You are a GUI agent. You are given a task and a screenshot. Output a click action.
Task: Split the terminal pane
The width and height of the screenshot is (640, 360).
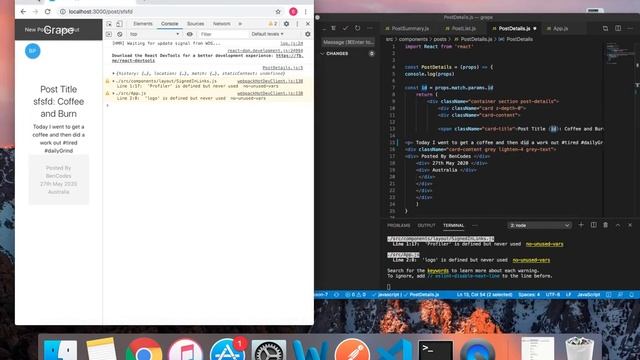click(593, 225)
